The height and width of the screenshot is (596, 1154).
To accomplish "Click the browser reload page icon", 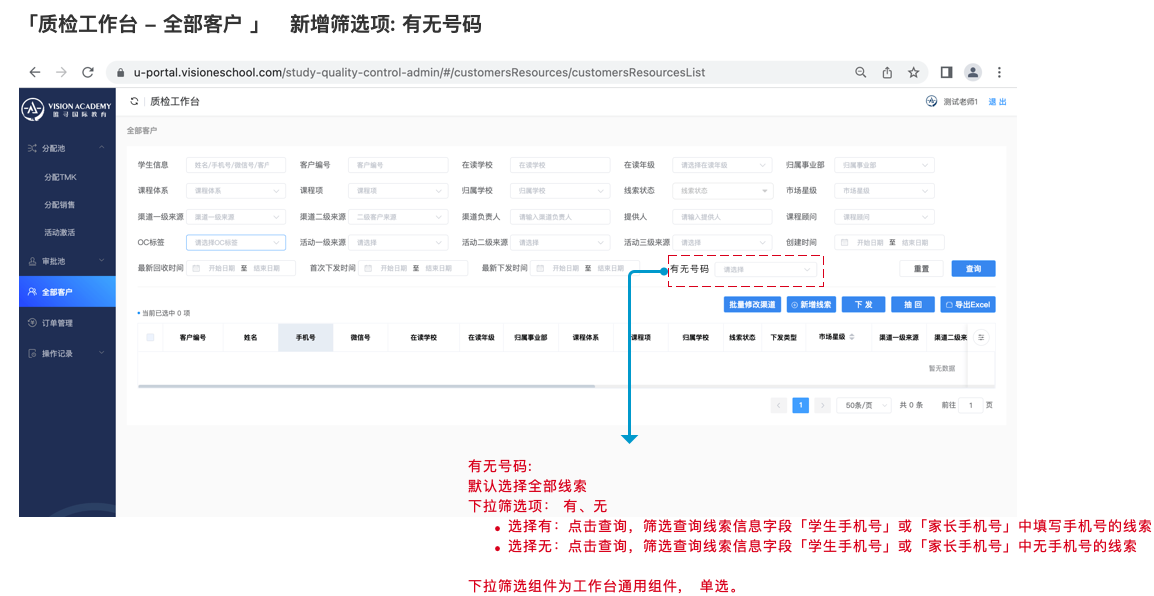I will (88, 73).
